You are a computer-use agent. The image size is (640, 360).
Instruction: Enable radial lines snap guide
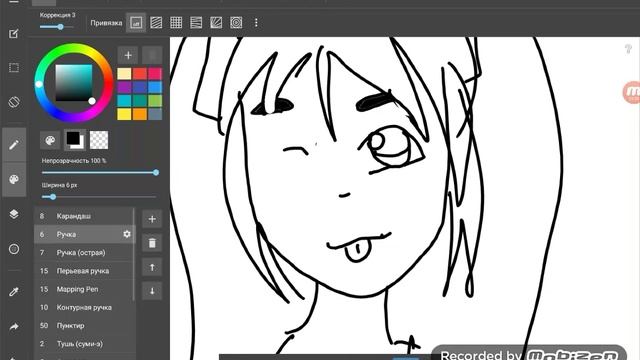click(x=216, y=23)
